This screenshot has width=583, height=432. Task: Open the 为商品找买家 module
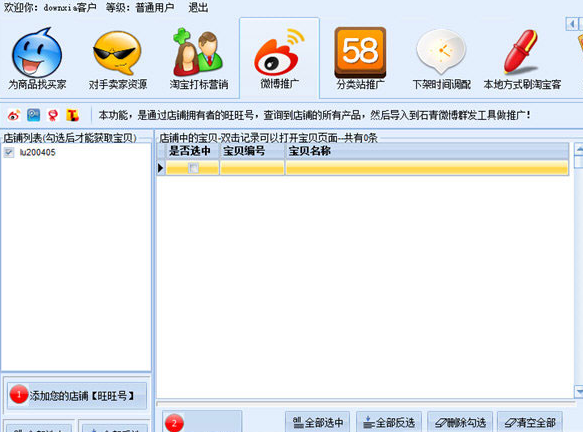coord(37,59)
